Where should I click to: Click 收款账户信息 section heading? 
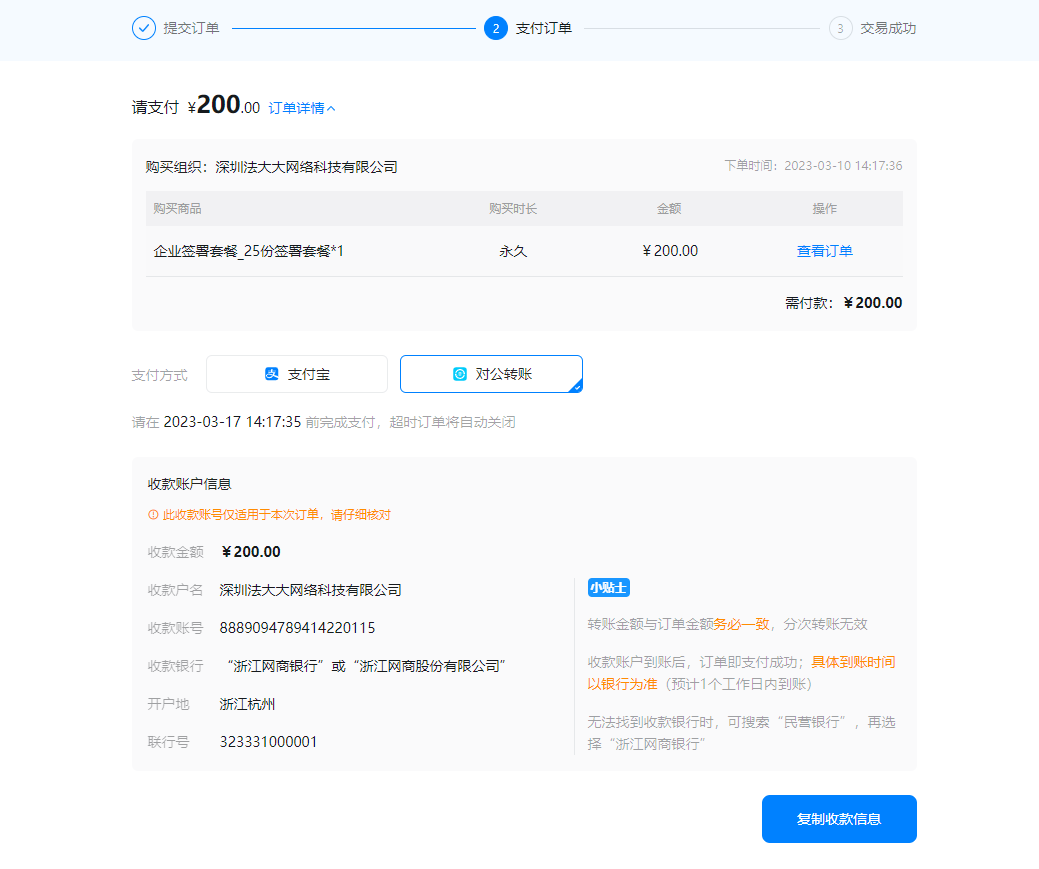(x=190, y=485)
